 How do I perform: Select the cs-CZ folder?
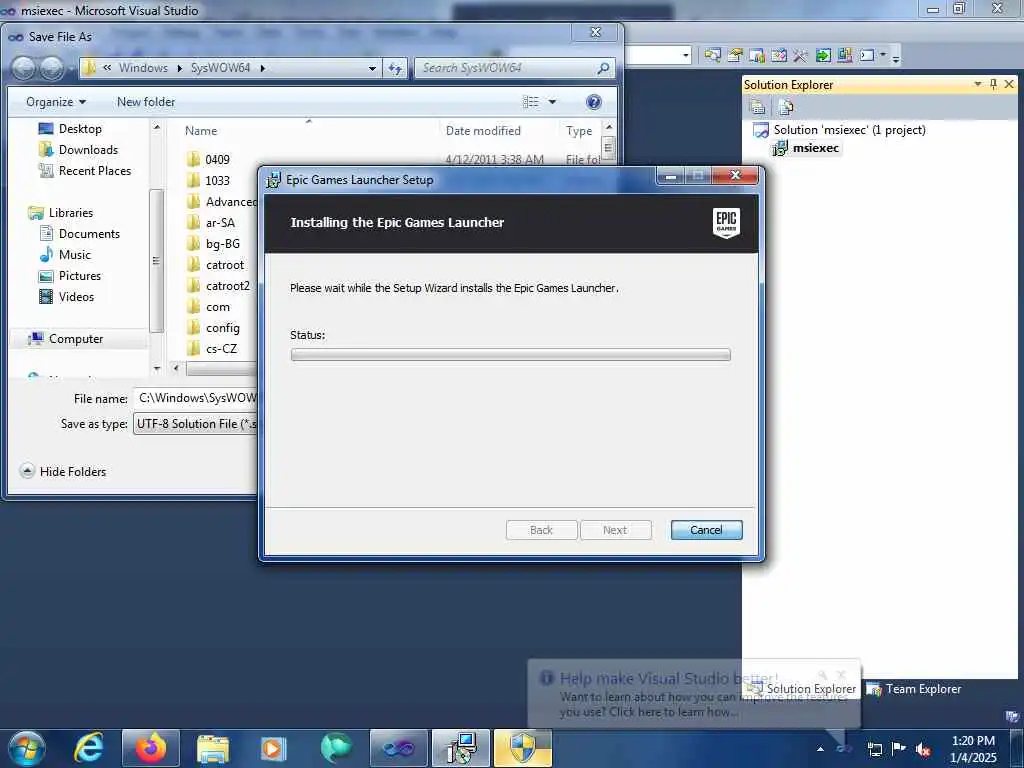[x=212, y=349]
